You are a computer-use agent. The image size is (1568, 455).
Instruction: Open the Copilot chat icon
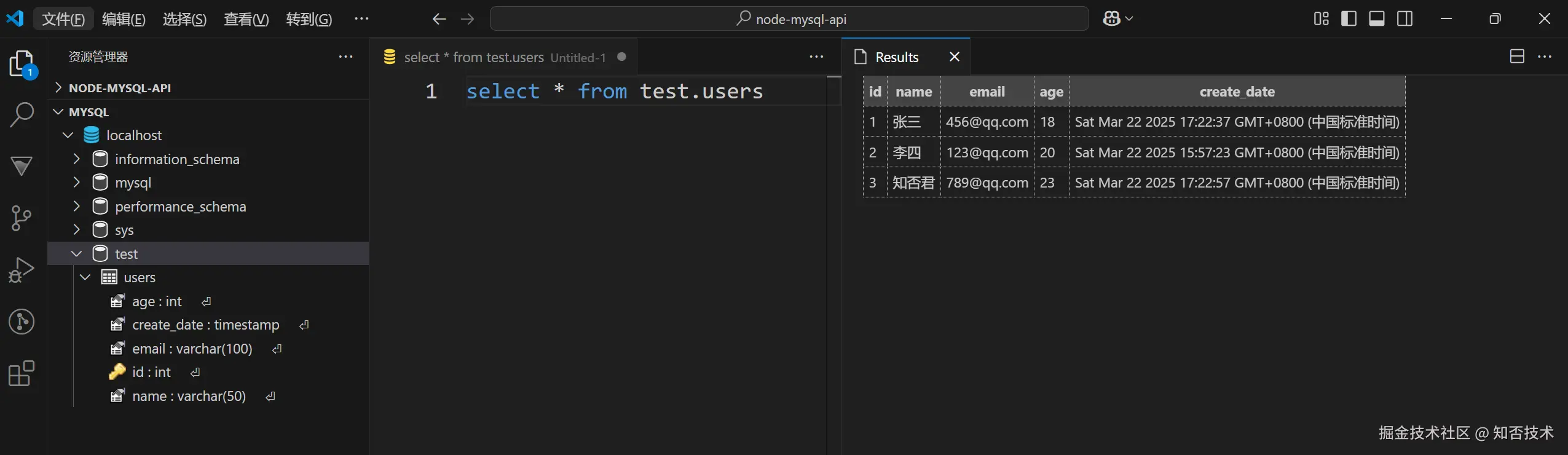1112,19
